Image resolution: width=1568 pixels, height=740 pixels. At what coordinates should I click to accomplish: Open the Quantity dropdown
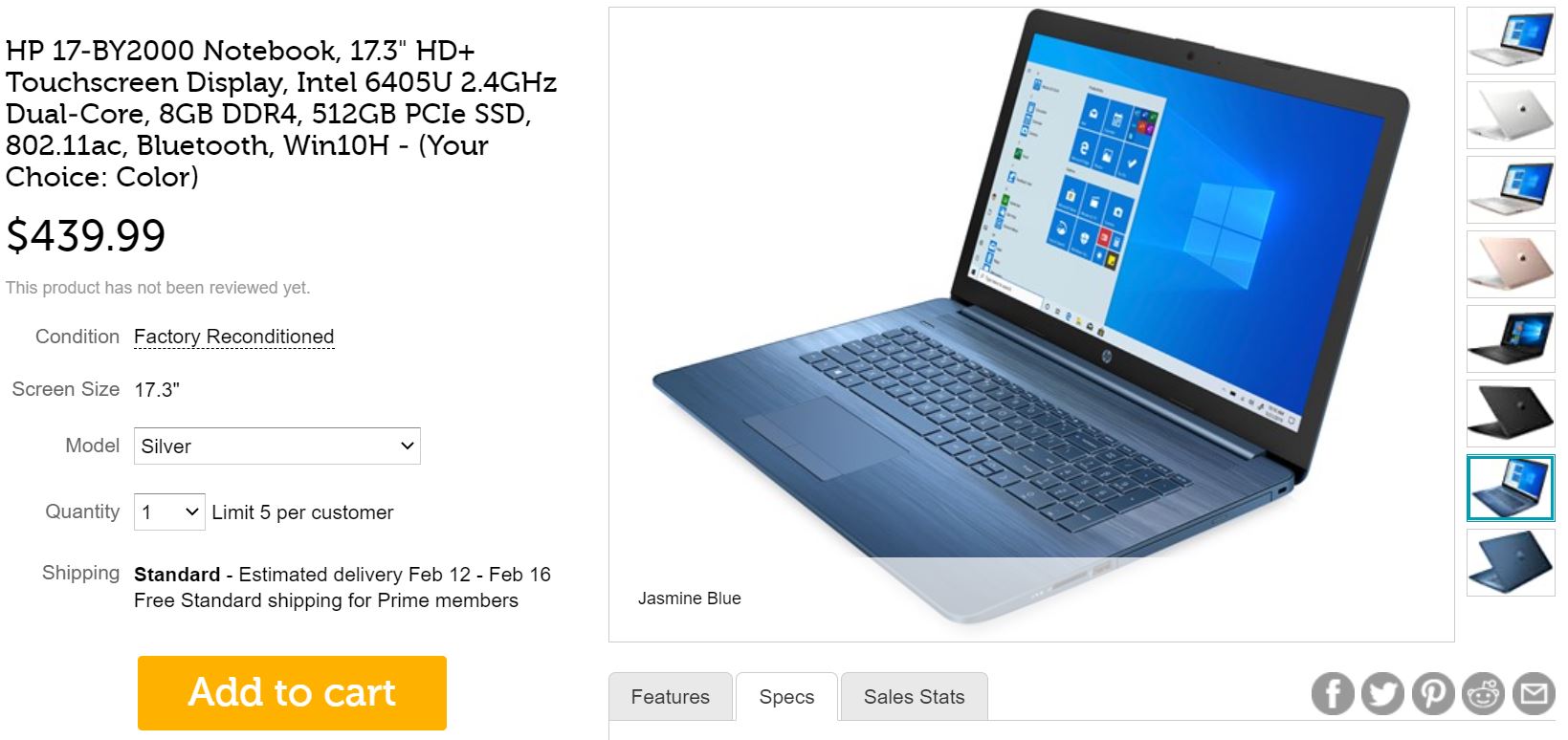tap(169, 511)
